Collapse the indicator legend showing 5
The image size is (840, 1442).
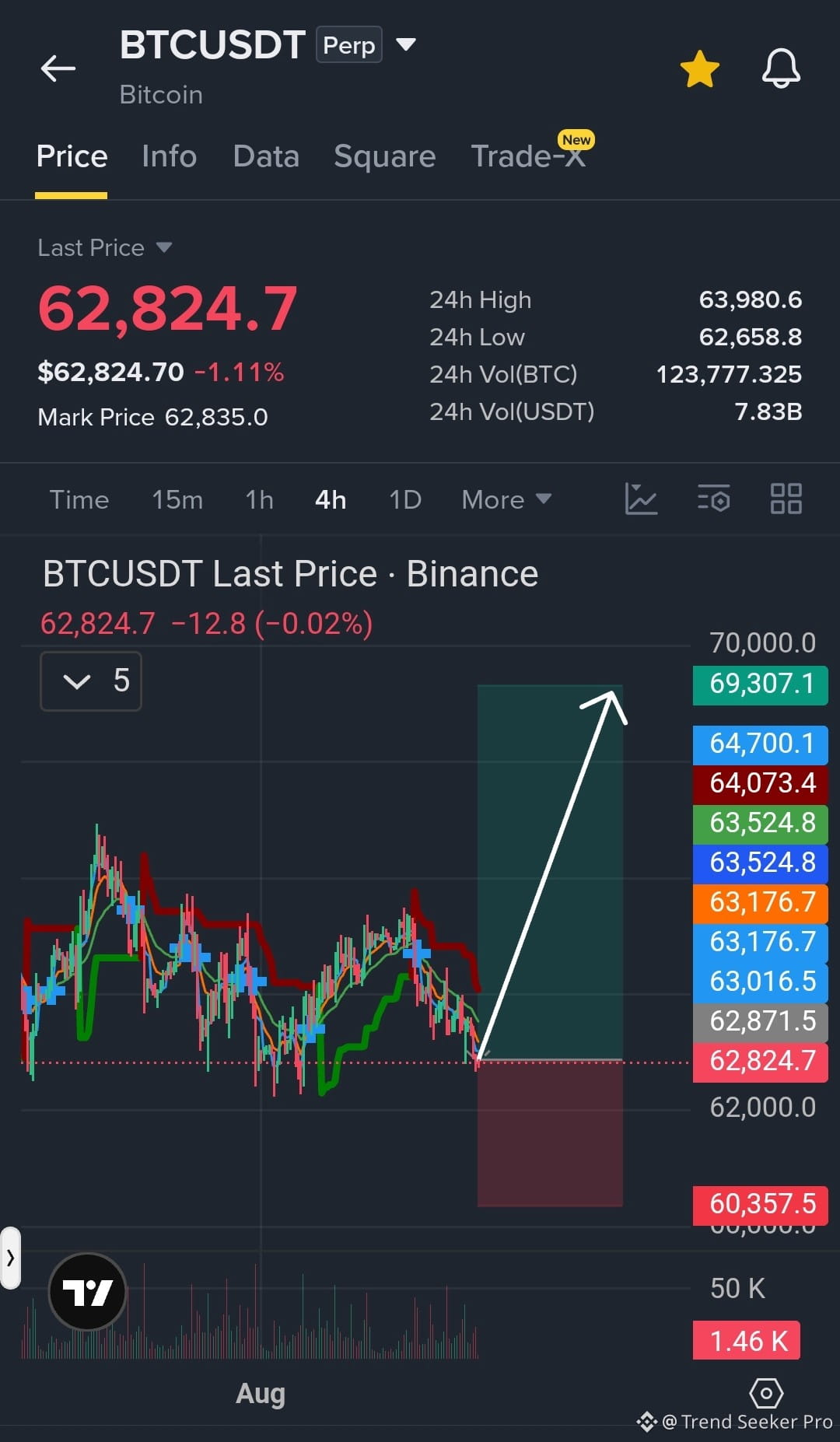pyautogui.click(x=91, y=681)
